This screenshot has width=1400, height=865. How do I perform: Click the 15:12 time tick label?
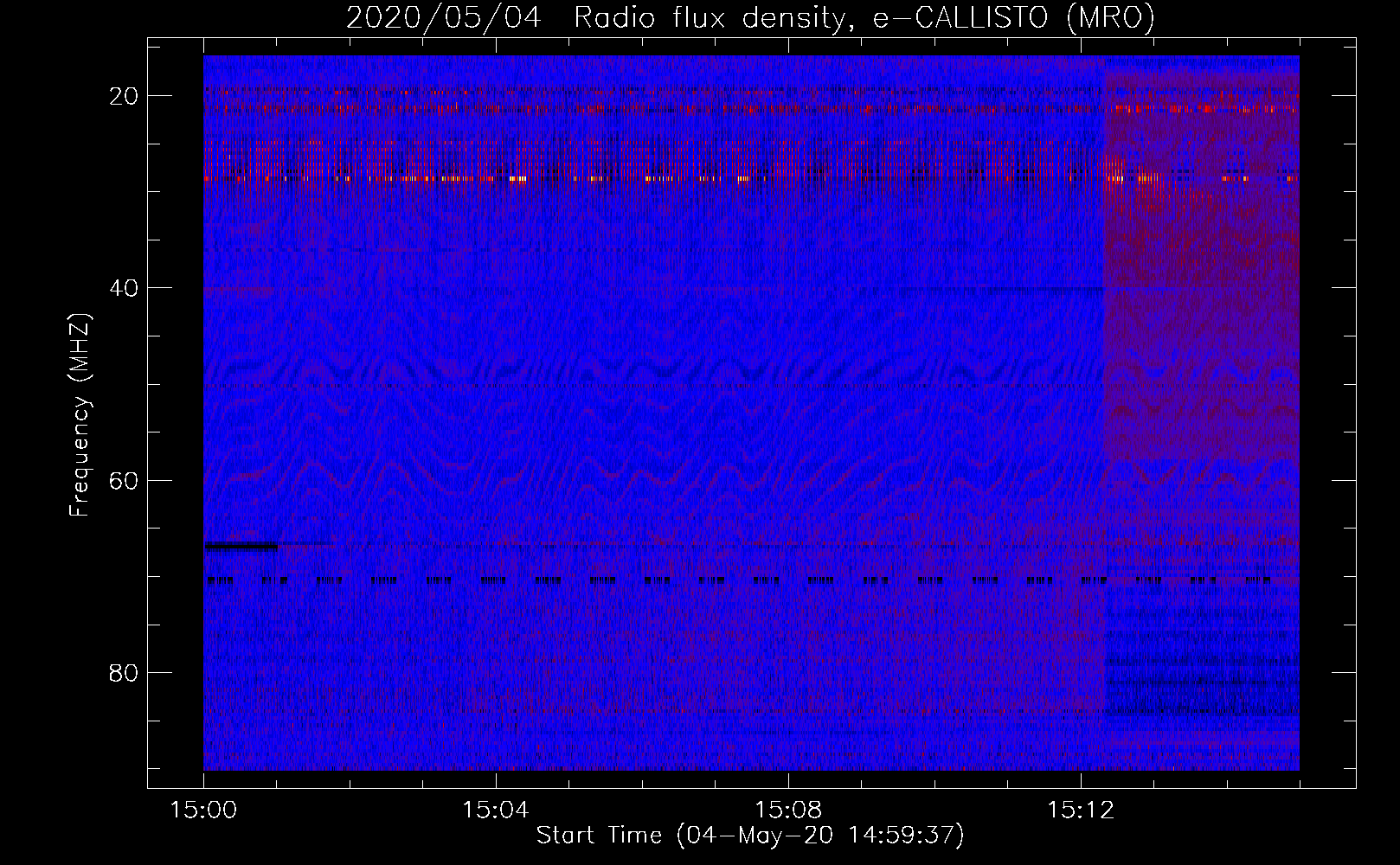[1081, 811]
